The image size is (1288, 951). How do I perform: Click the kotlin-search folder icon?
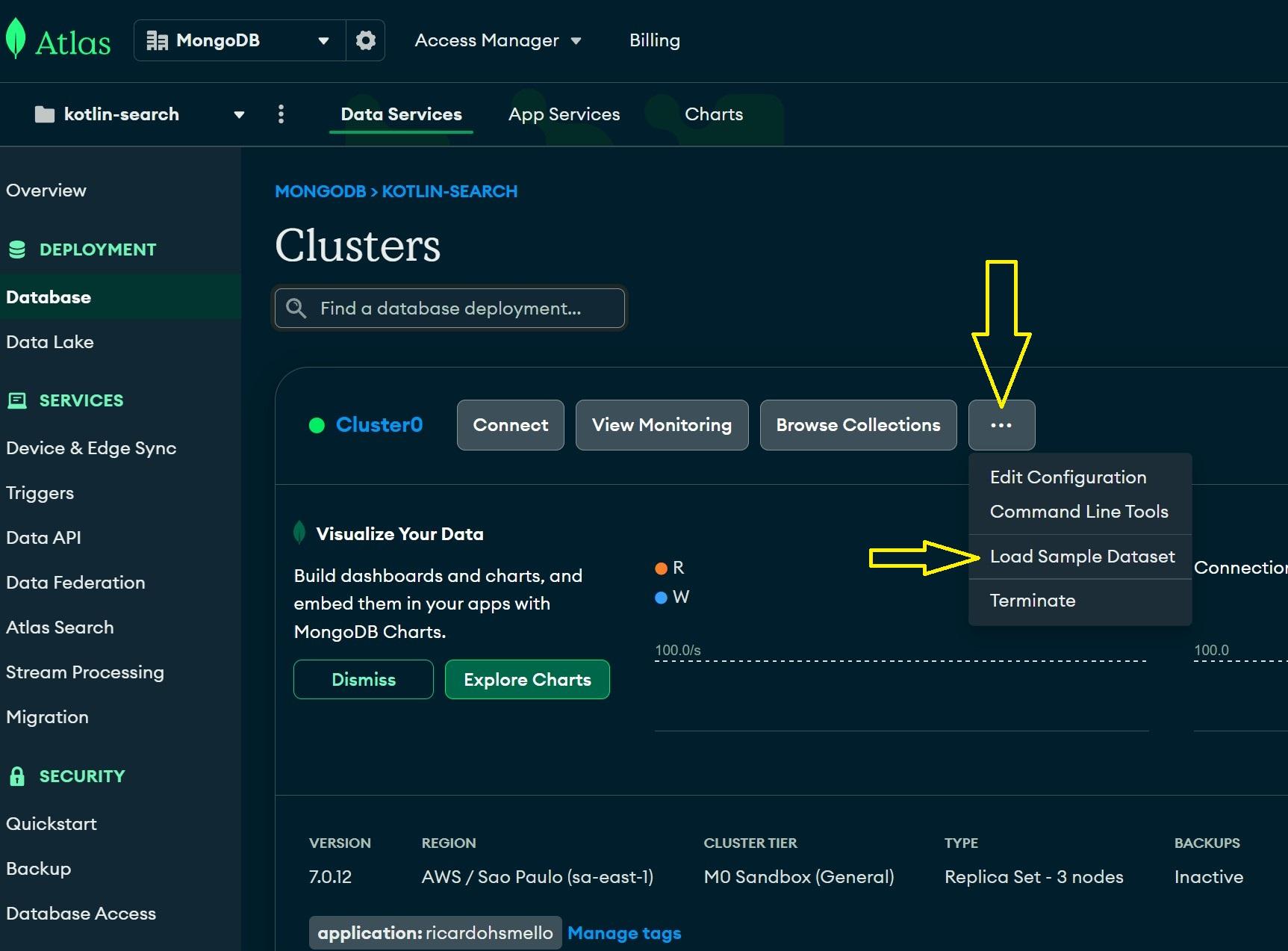45,114
